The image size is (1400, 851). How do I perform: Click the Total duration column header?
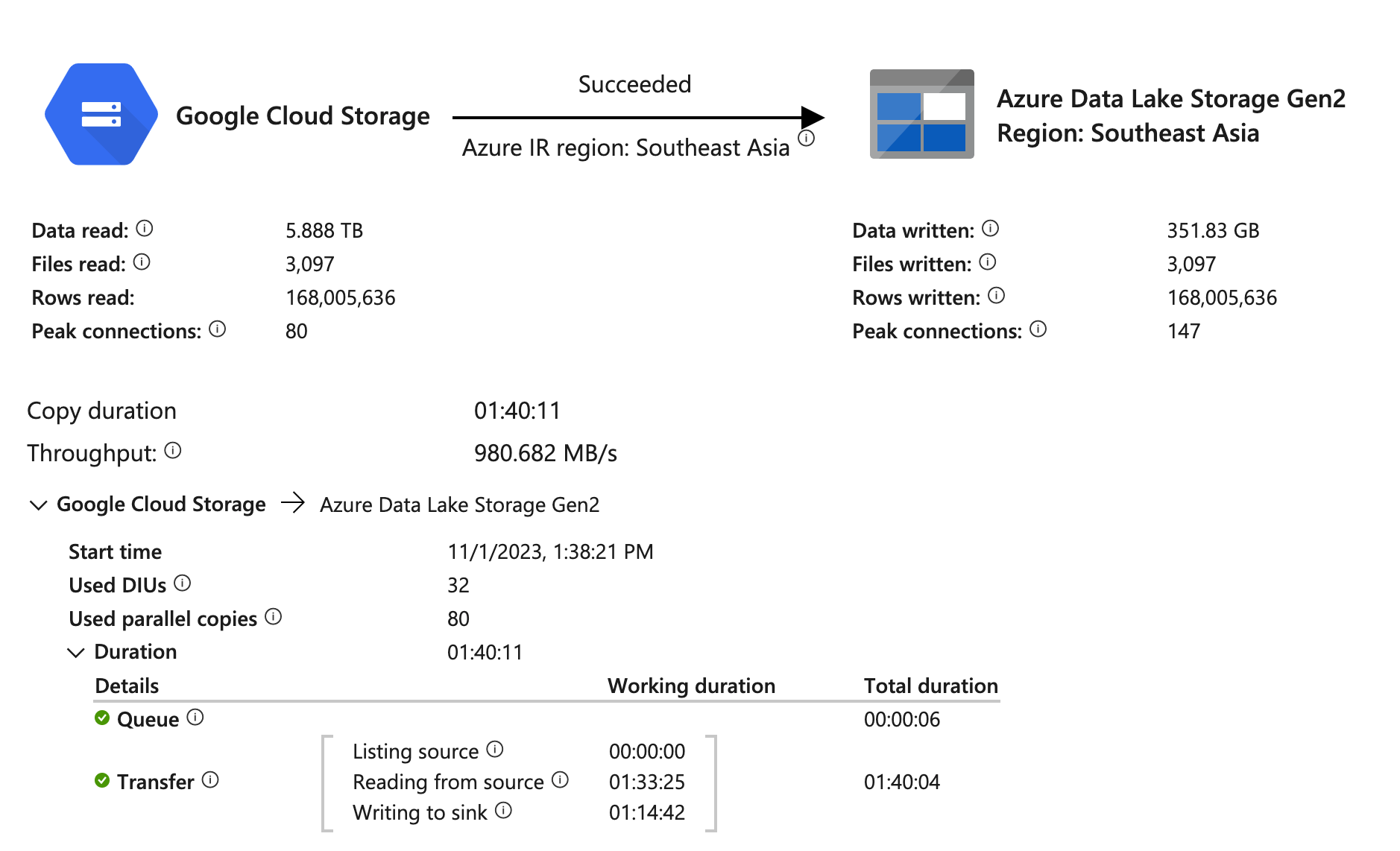931,686
